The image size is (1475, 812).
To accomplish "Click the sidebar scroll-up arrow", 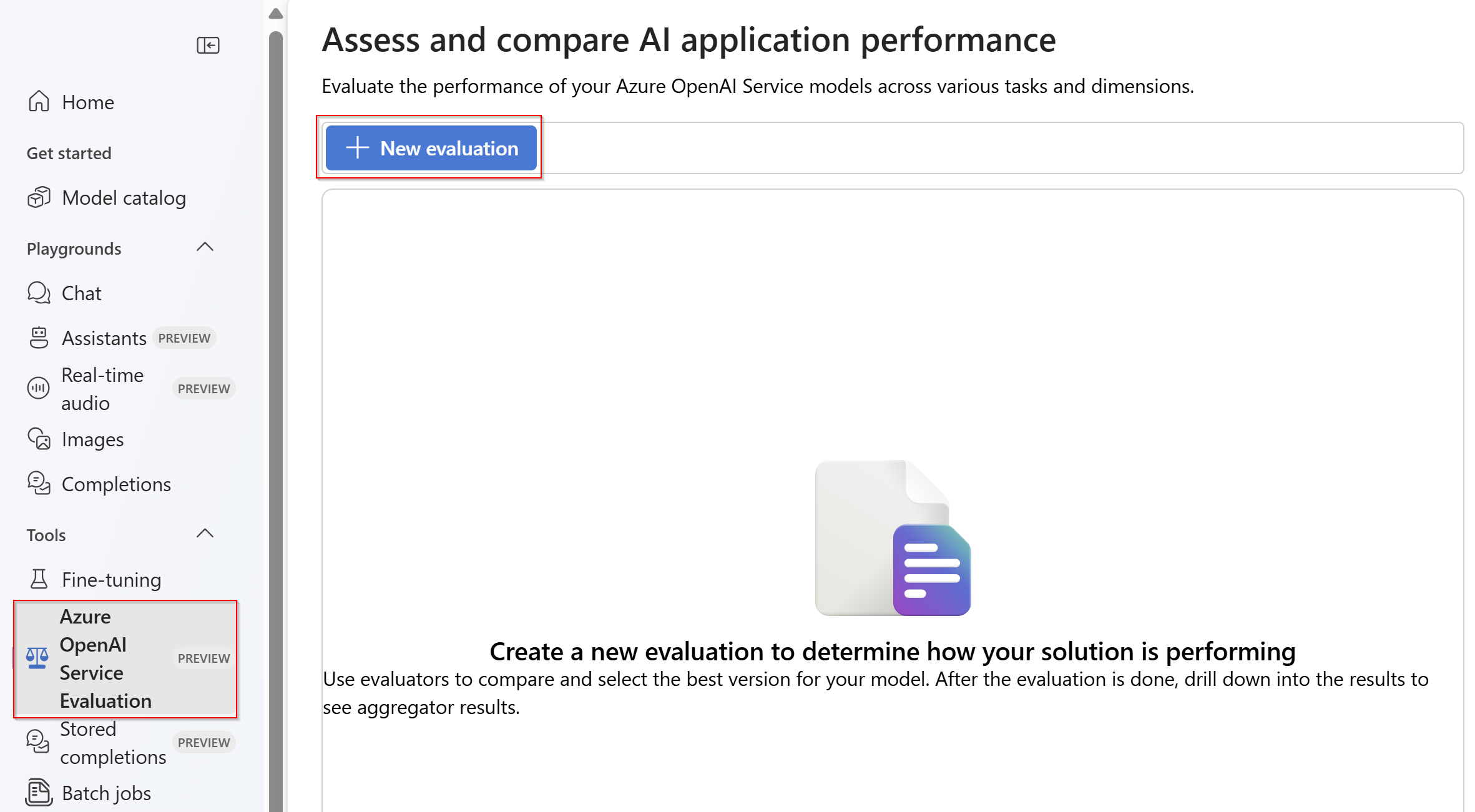I will (x=276, y=14).
